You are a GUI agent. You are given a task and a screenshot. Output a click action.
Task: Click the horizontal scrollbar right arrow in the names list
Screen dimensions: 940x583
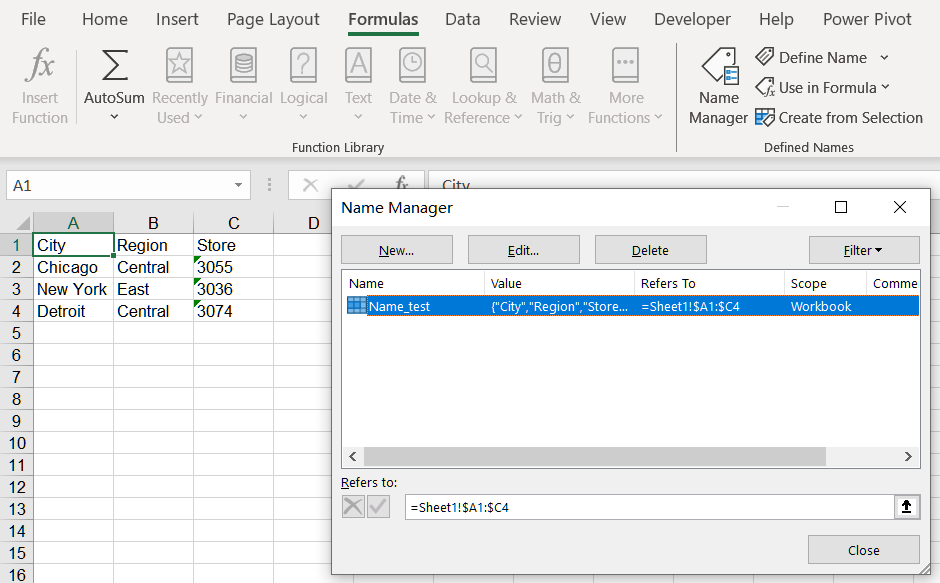point(908,456)
